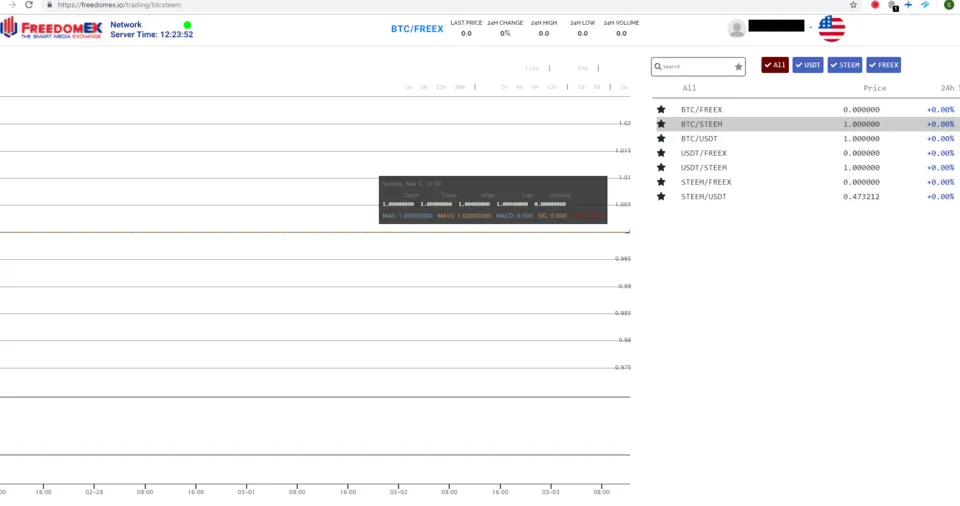Set chart interval to 1d
Viewport: 960px width, 506px height.
coord(581,87)
